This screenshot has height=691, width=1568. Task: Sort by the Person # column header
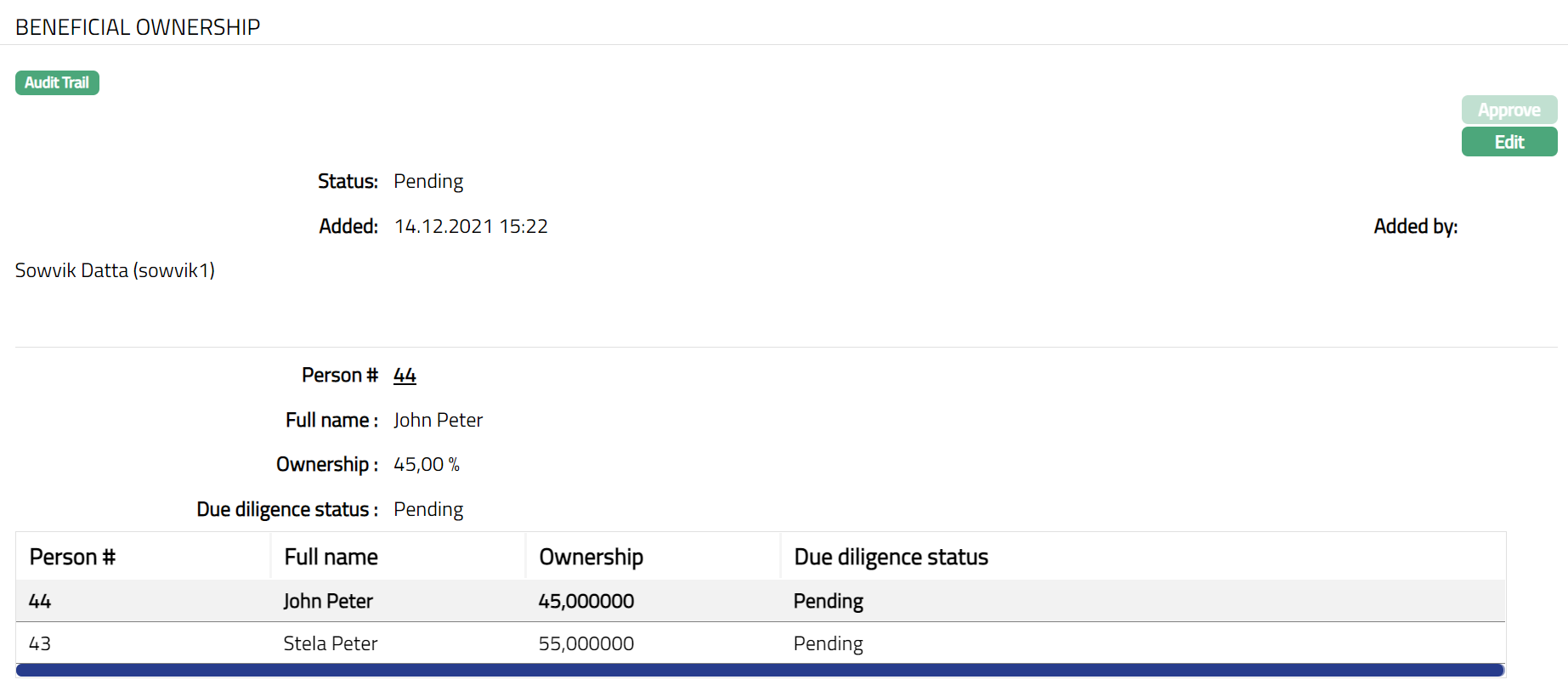[x=72, y=557]
